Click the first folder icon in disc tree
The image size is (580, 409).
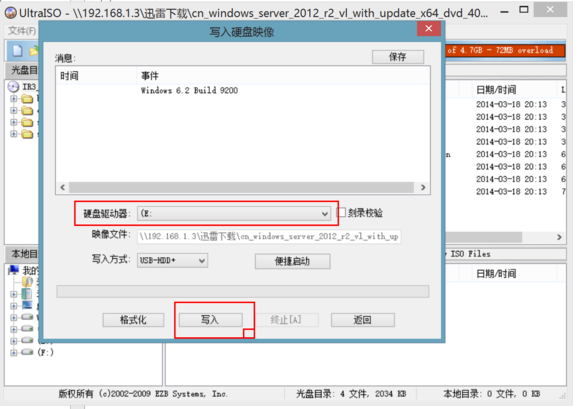27,99
